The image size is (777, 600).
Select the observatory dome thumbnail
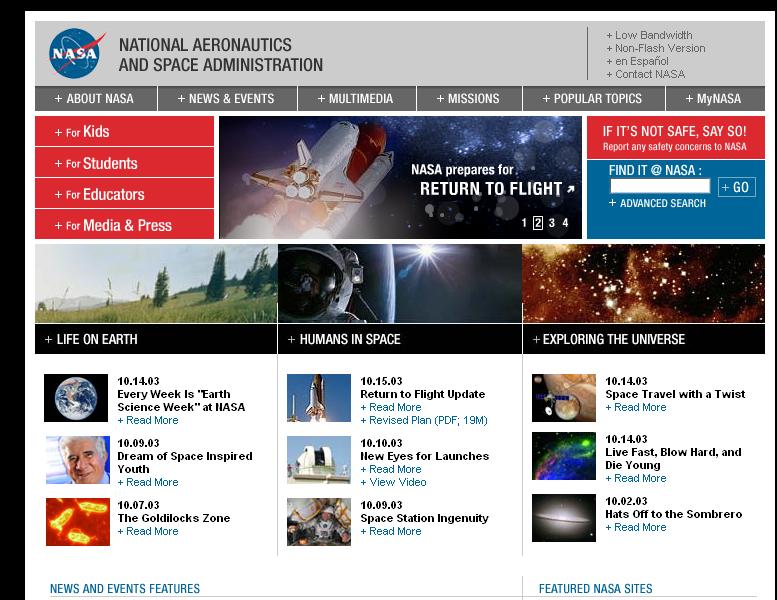point(319,460)
